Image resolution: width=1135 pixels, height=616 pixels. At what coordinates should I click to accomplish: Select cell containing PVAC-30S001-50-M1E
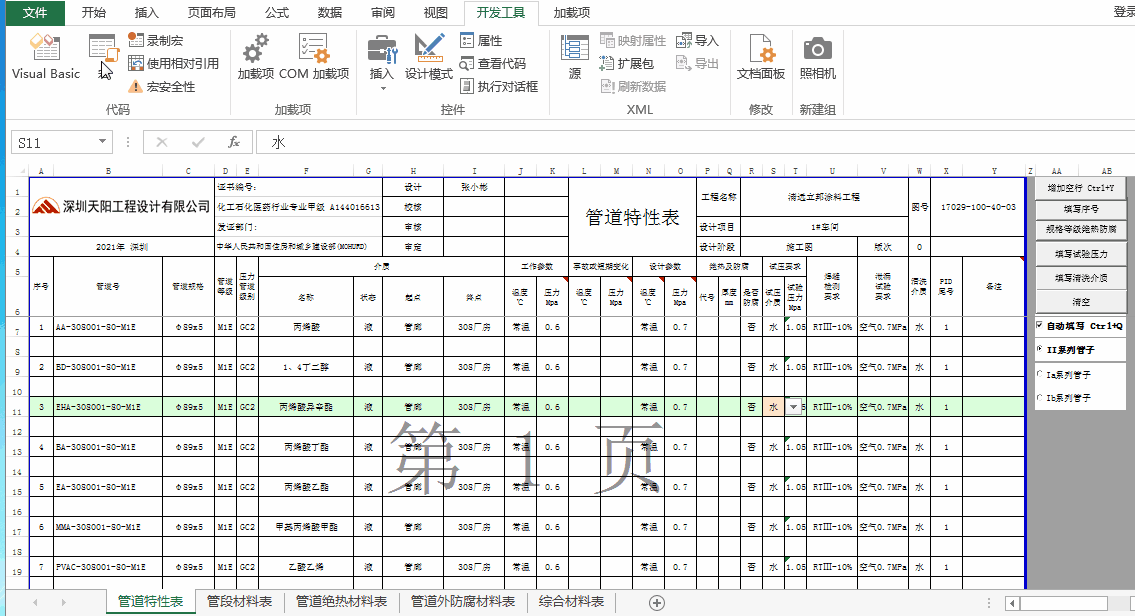pos(108,567)
